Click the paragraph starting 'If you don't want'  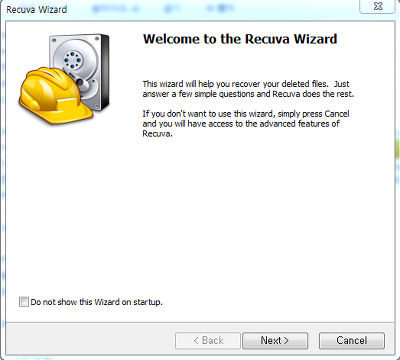(x=246, y=124)
